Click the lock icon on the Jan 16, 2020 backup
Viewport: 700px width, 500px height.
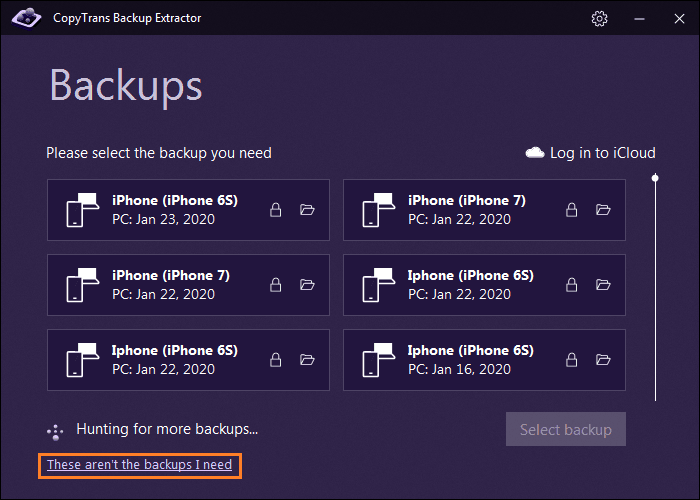[x=571, y=360]
